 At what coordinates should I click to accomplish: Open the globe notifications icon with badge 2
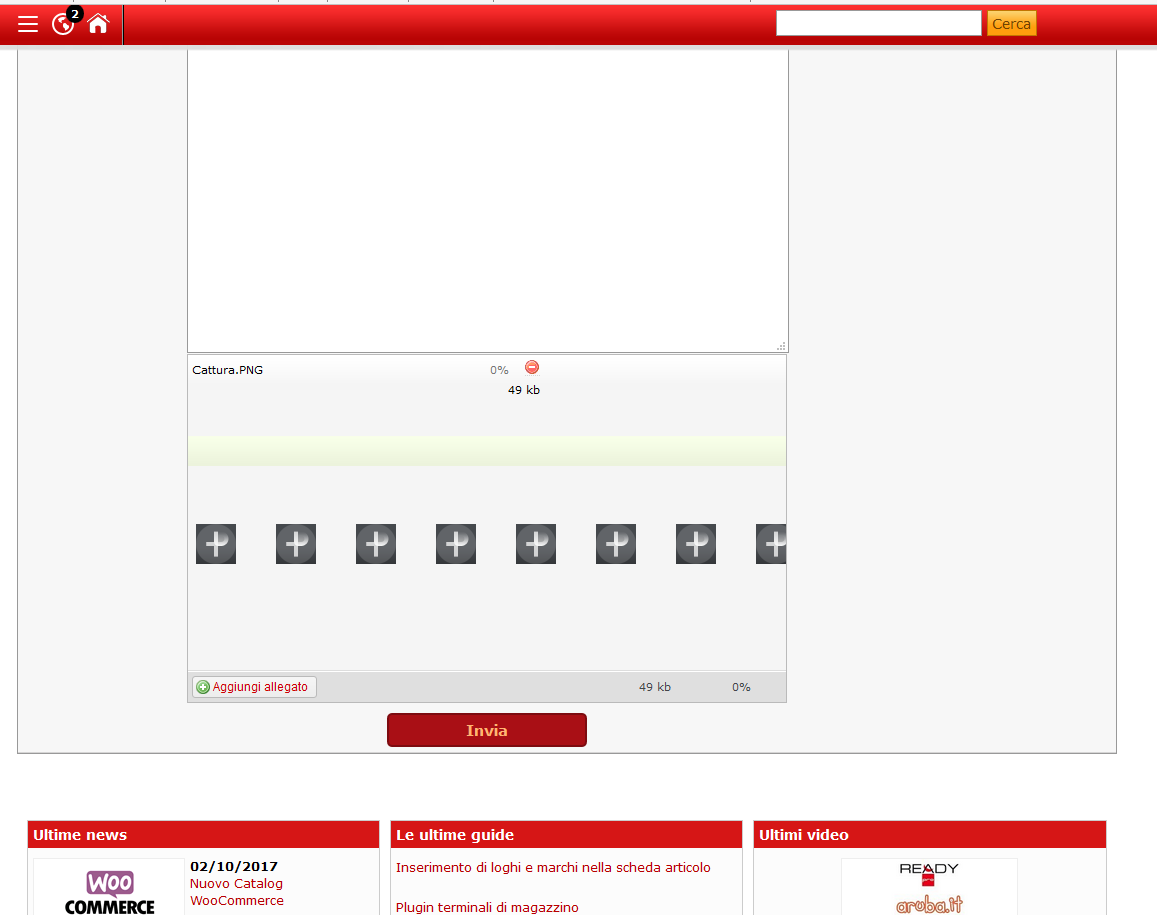(64, 23)
